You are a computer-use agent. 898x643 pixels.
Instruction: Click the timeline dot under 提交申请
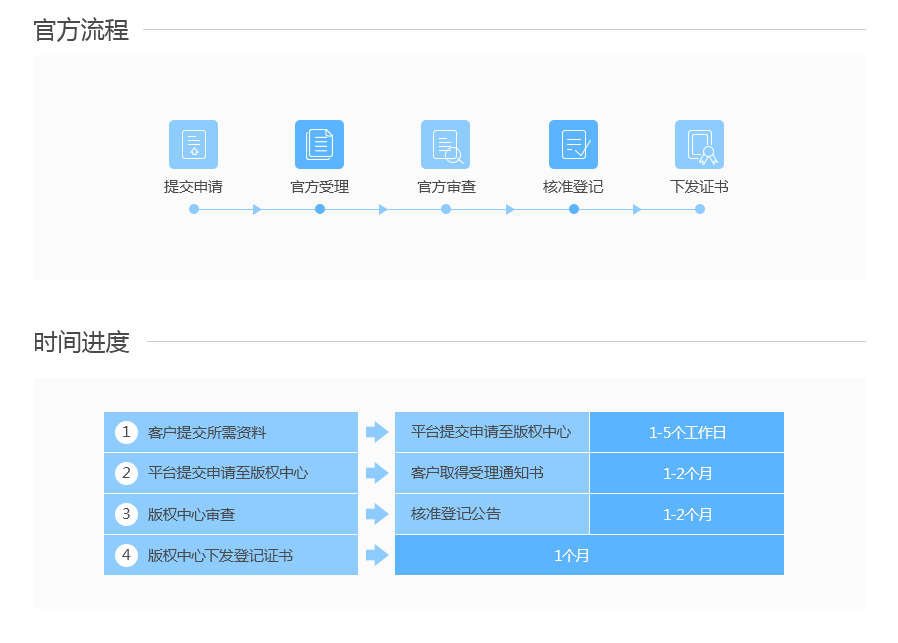pos(194,209)
